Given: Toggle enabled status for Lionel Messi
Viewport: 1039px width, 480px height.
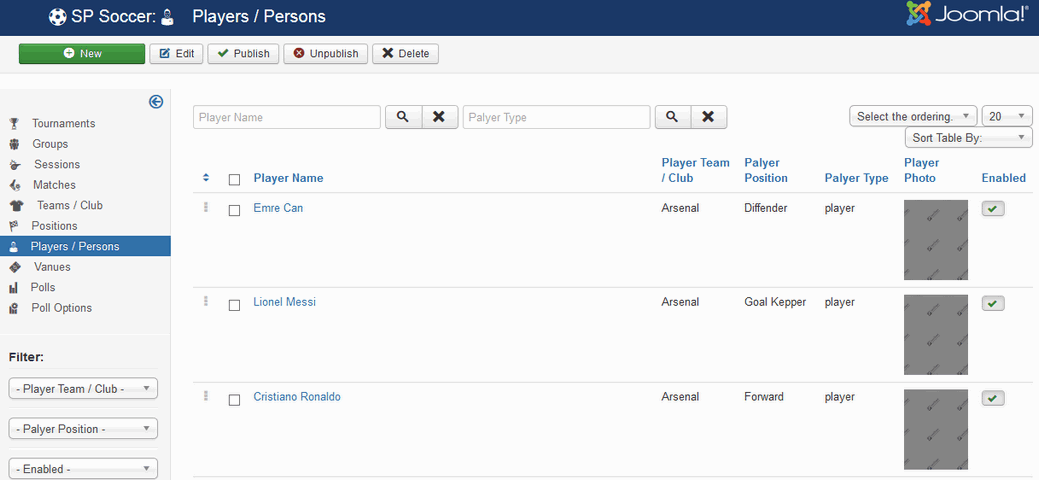Looking at the screenshot, I should click(993, 303).
